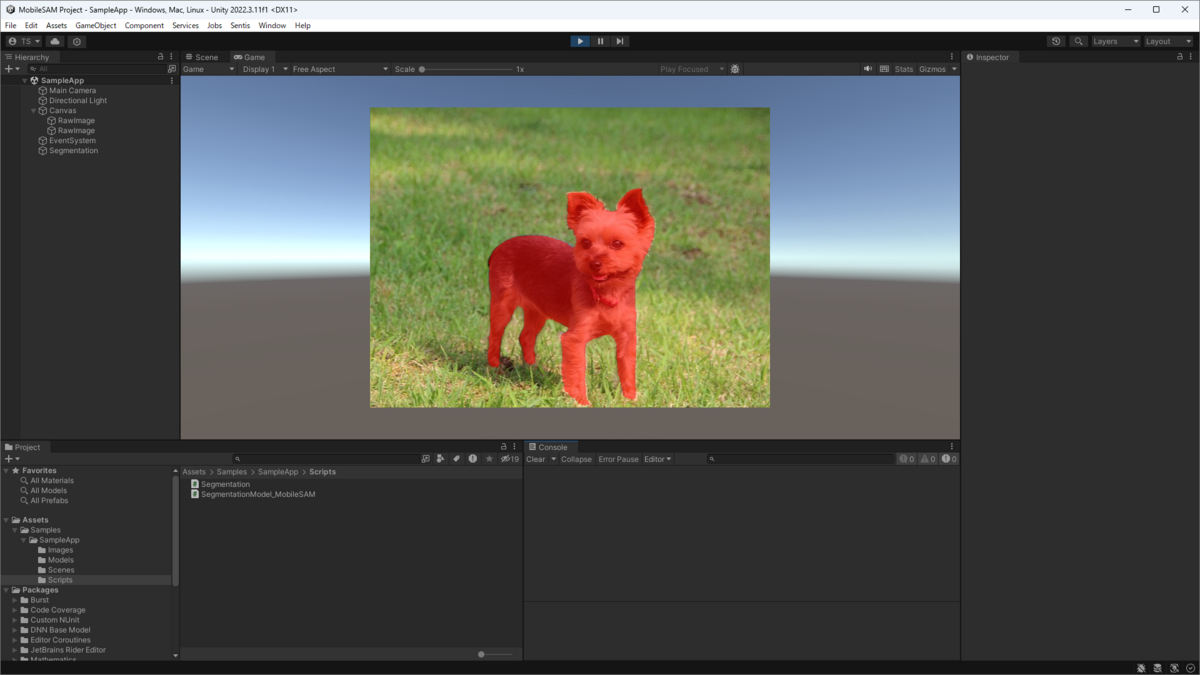Collapse the SampleApp scene in Hierarchy
The width and height of the screenshot is (1200, 675).
(x=25, y=80)
